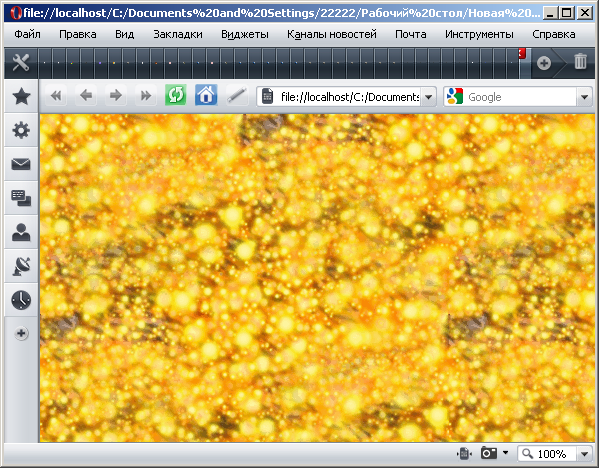Open the Почта menu
599x468 pixels.
tap(411, 34)
